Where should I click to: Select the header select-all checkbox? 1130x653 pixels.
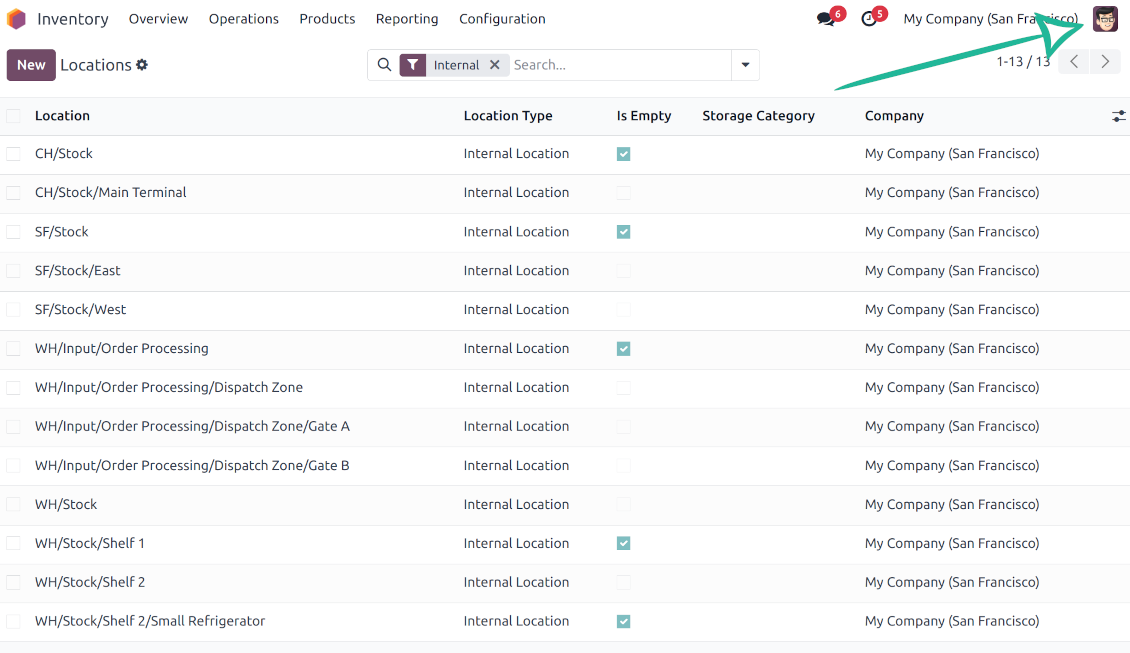[13, 116]
